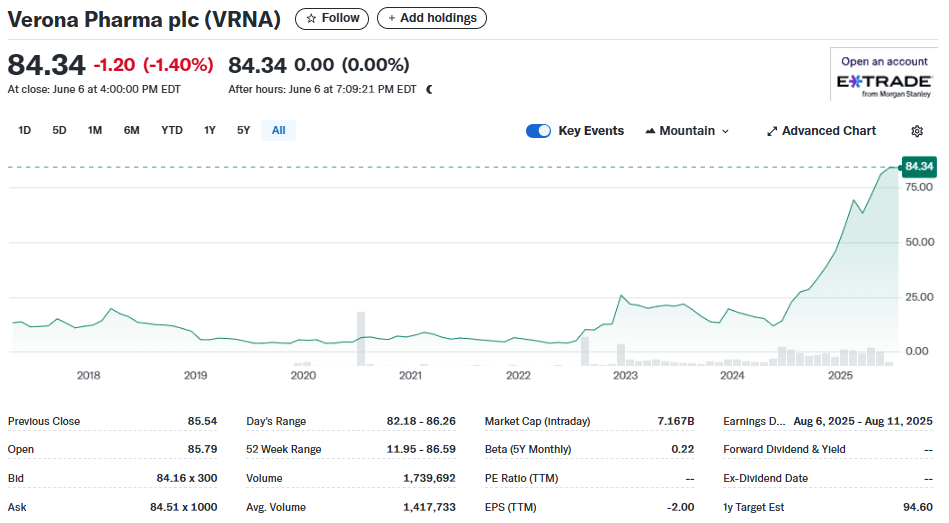Select the 5D time range
Image resolution: width=949 pixels, height=523 pixels.
[59, 130]
